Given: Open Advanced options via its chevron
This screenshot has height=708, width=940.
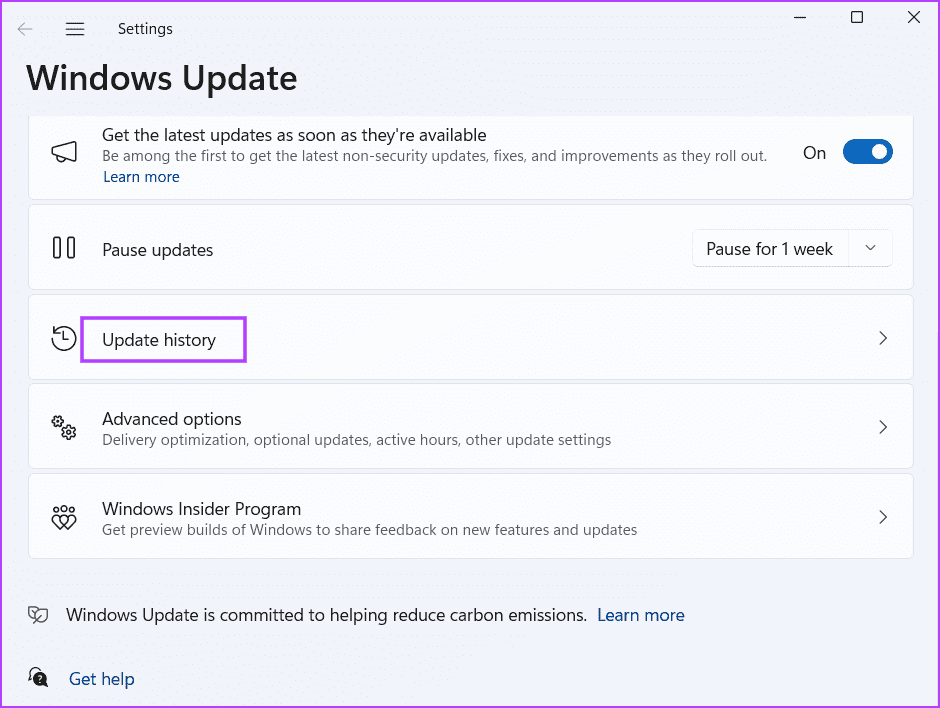Looking at the screenshot, I should 882,427.
